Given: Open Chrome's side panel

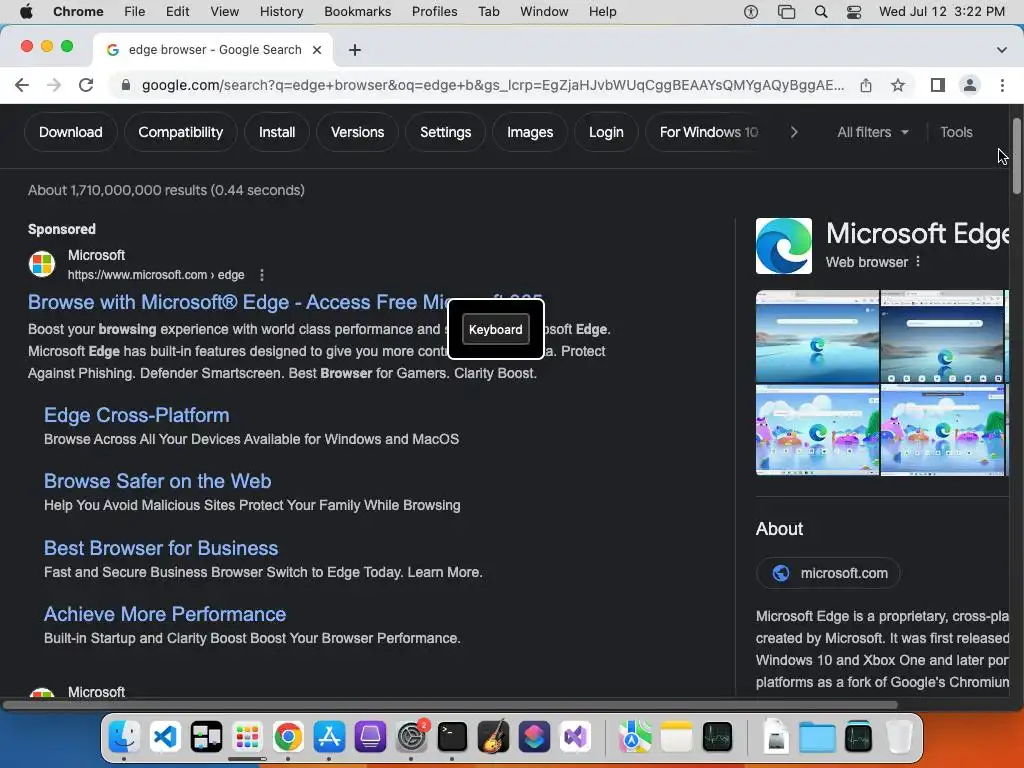Looking at the screenshot, I should coord(938,85).
